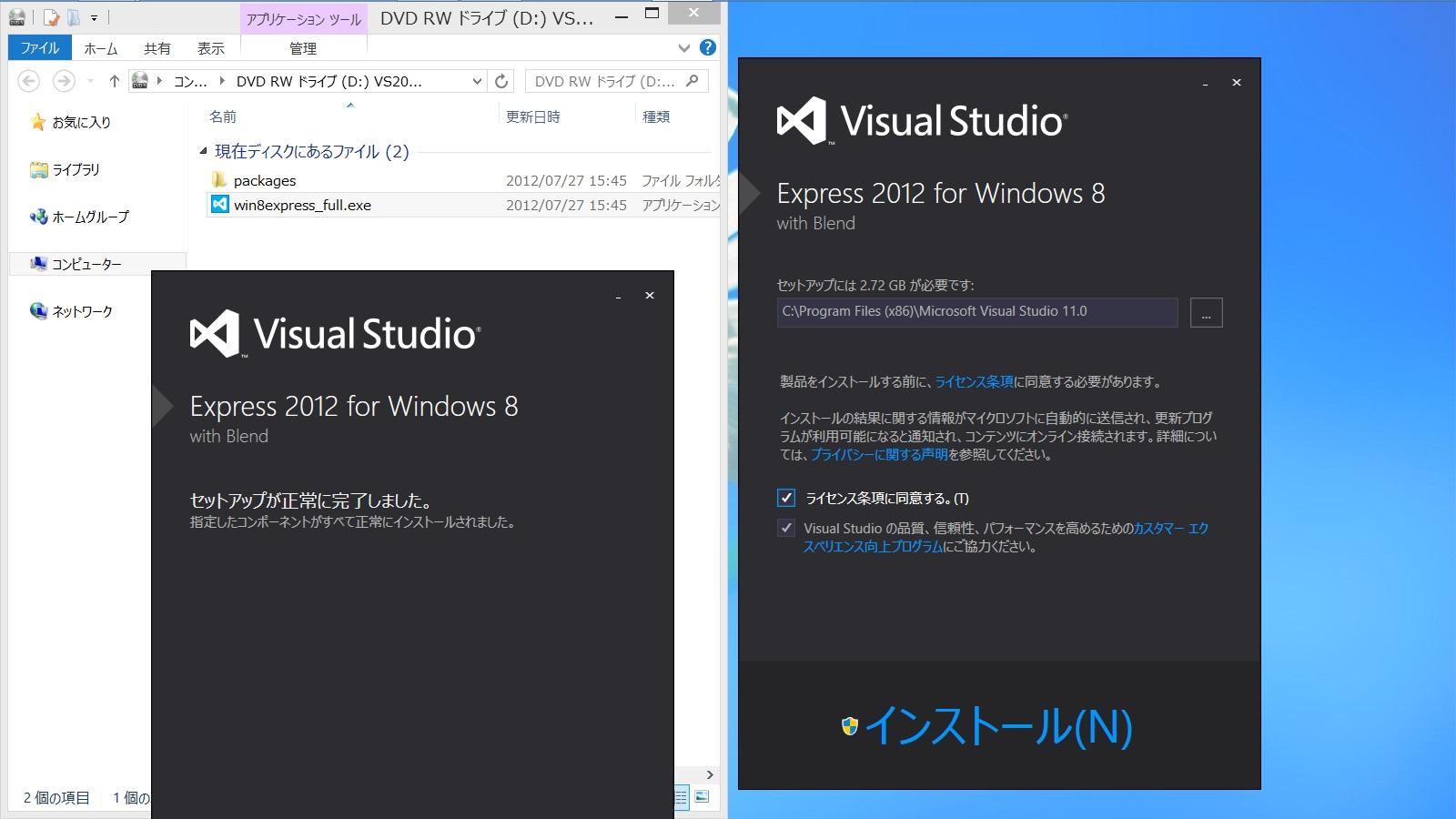Open the プライバシーに関する声明 link
Image resolution: width=1456 pixels, height=819 pixels.
click(x=879, y=455)
